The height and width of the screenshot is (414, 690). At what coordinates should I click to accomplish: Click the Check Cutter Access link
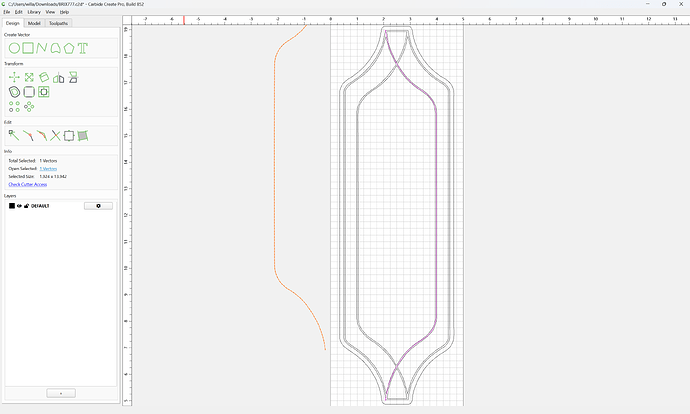pos(28,184)
